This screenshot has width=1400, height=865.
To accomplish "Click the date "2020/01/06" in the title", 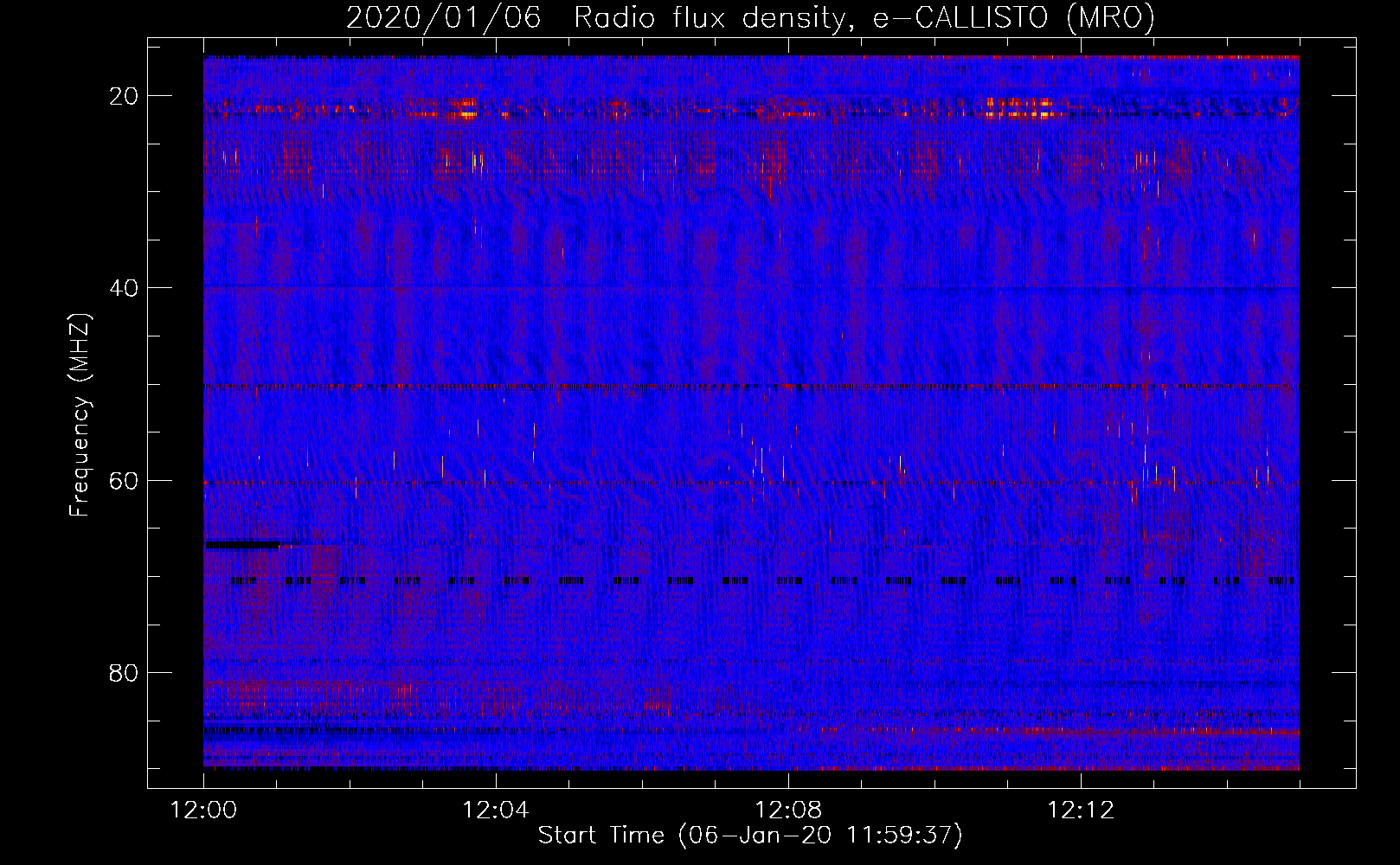I will point(444,18).
